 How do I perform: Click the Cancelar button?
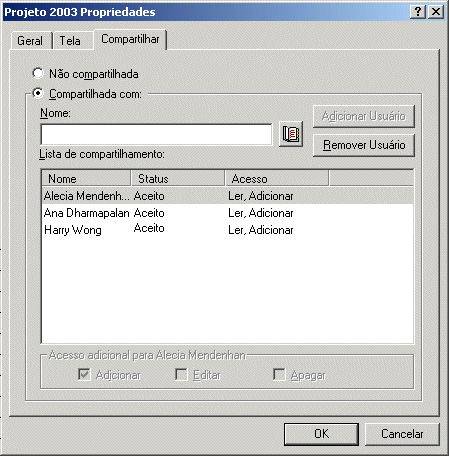point(402,434)
